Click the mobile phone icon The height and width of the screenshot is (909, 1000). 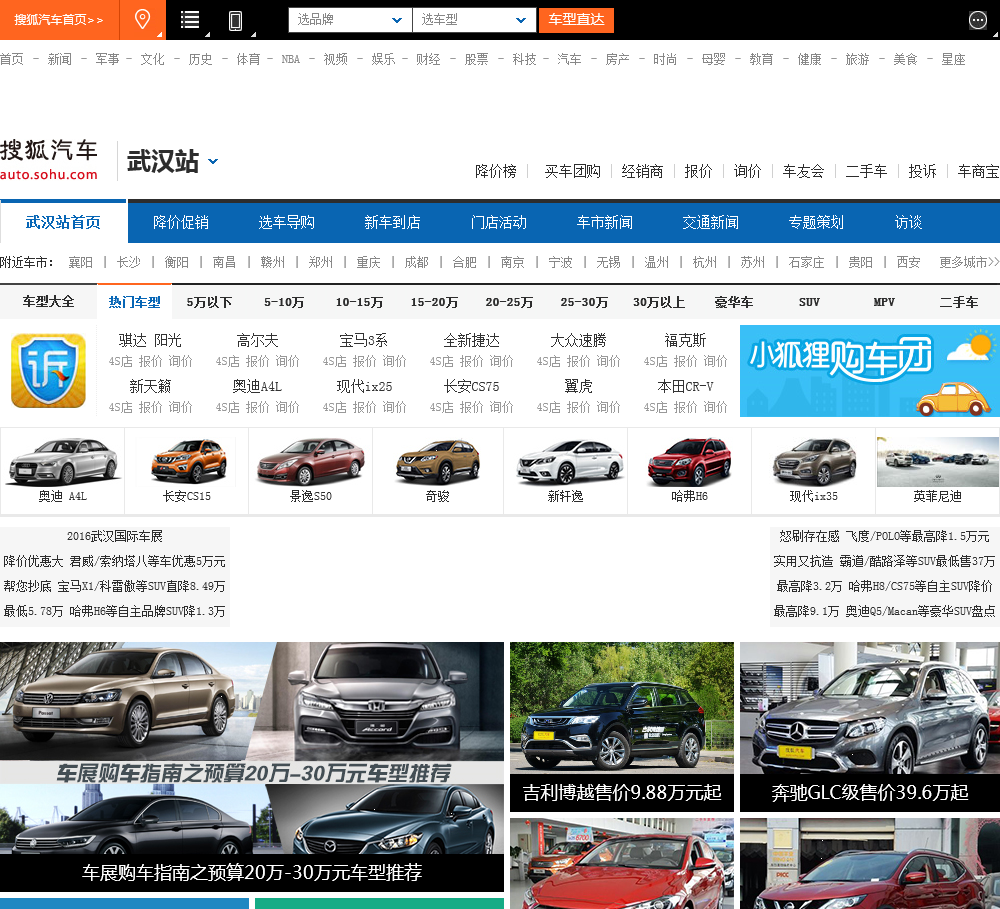236,20
